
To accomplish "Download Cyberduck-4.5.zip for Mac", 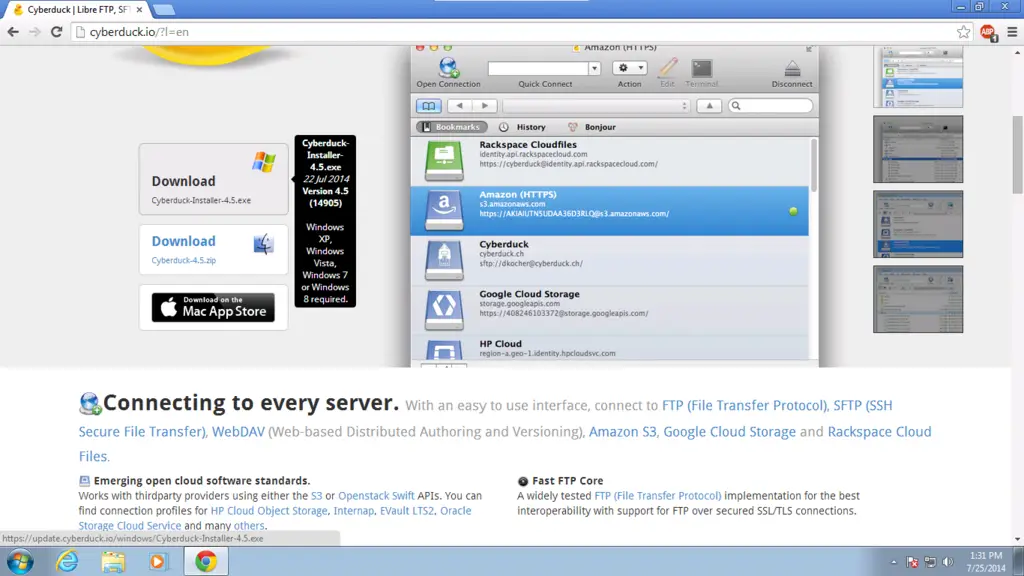I will click(214, 249).
